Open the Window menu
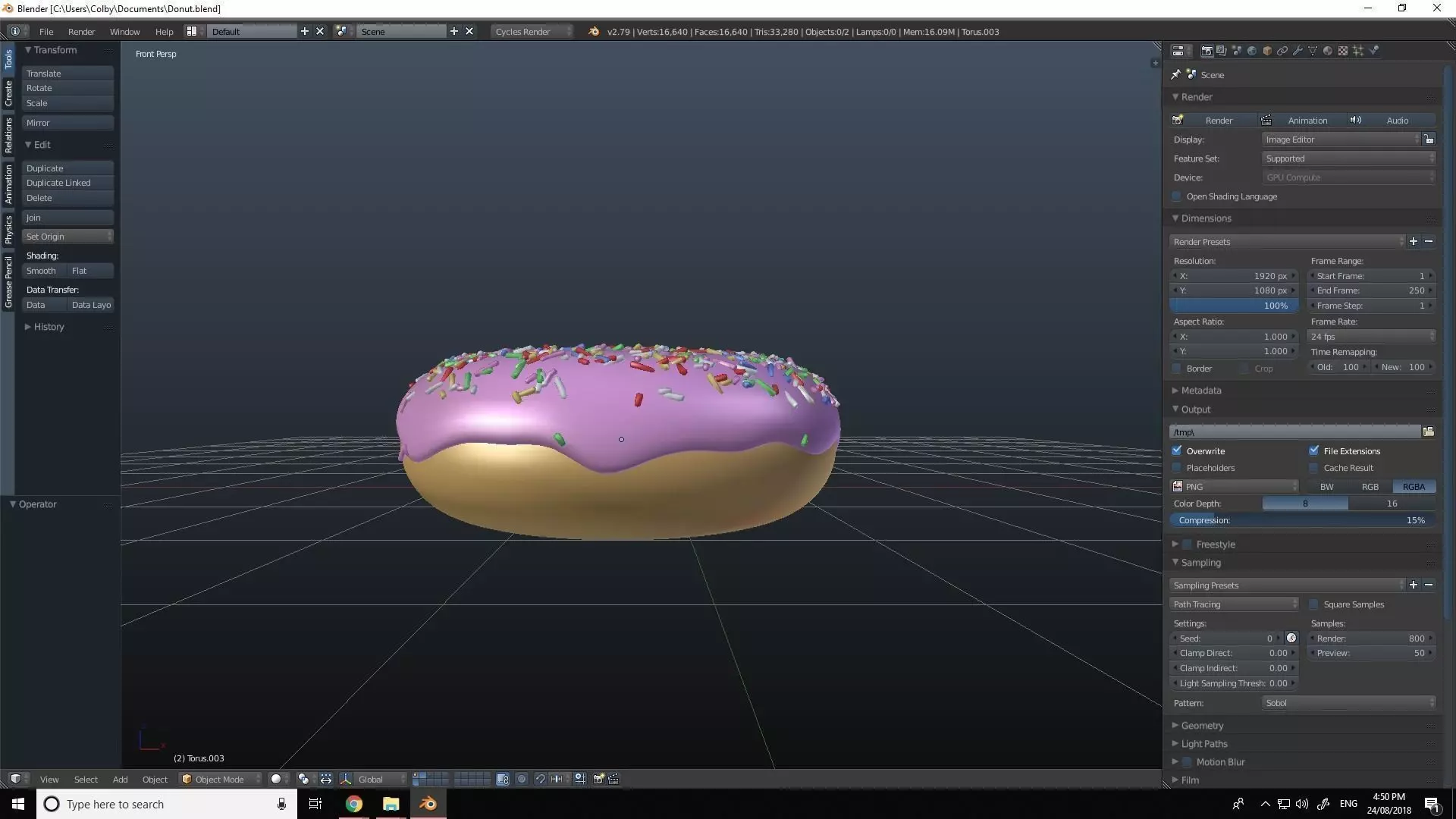The height and width of the screenshot is (819, 1456). pos(124,31)
